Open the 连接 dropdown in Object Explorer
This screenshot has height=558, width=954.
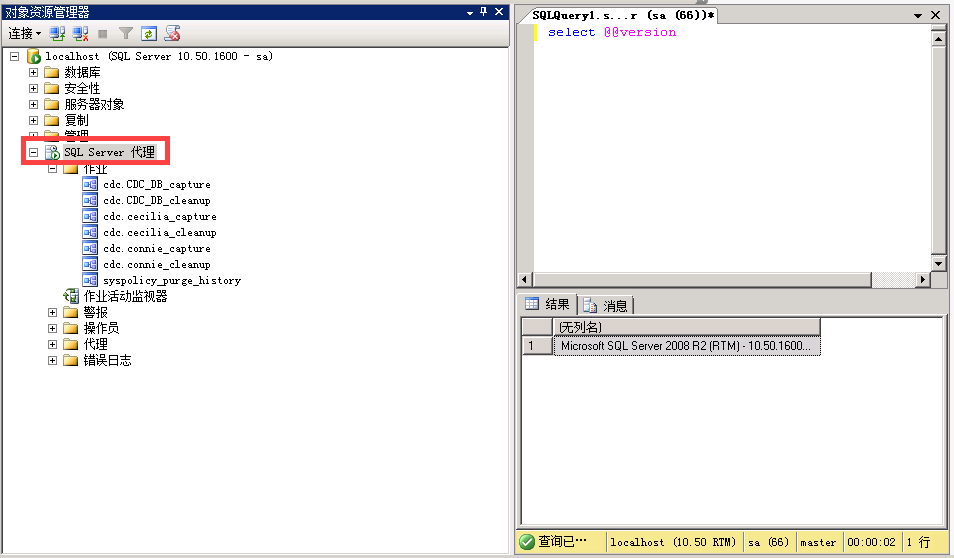click(x=24, y=33)
